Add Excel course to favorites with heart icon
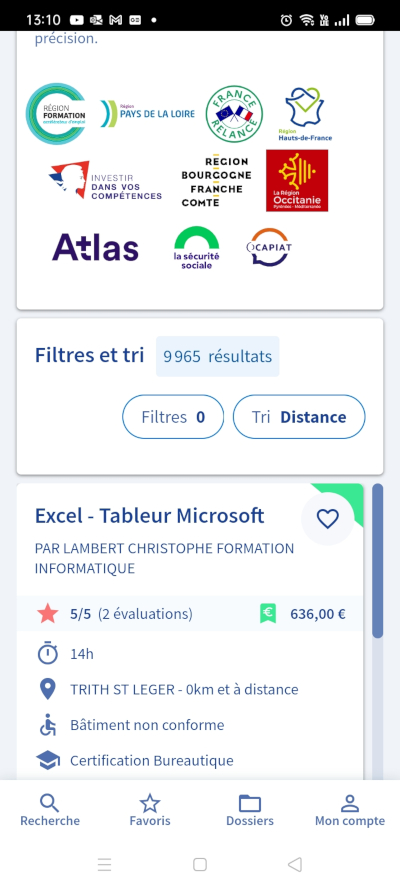This screenshot has height=889, width=400. [x=327, y=519]
